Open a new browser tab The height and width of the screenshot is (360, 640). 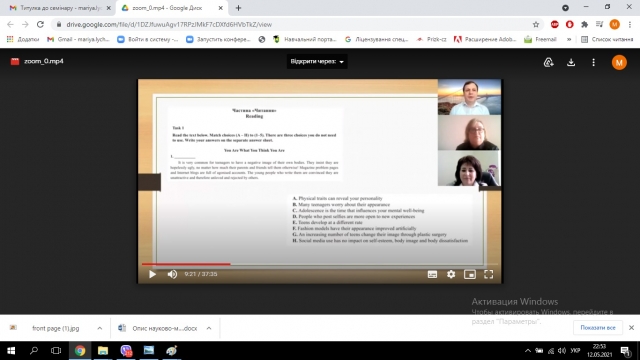tap(238, 8)
